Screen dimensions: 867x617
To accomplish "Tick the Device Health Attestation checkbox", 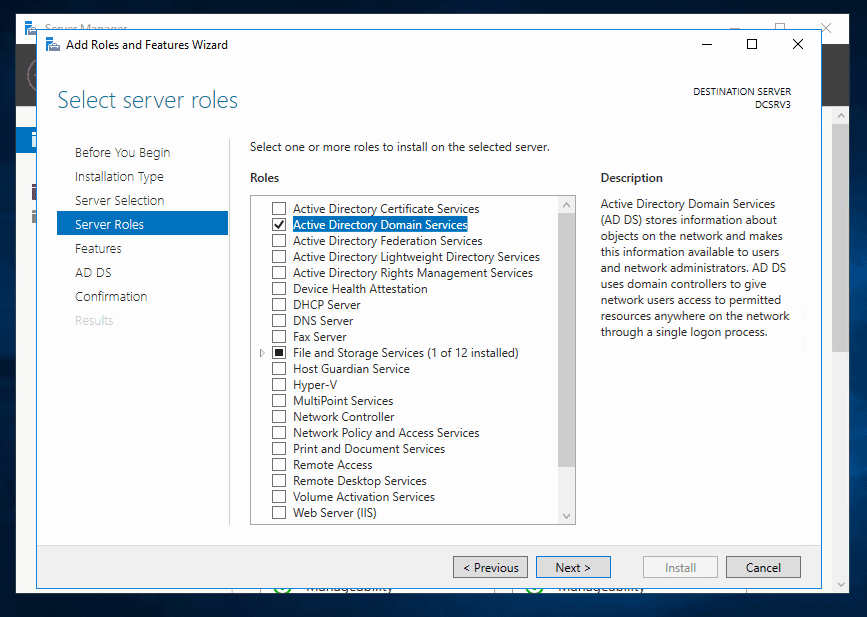I will click(279, 289).
